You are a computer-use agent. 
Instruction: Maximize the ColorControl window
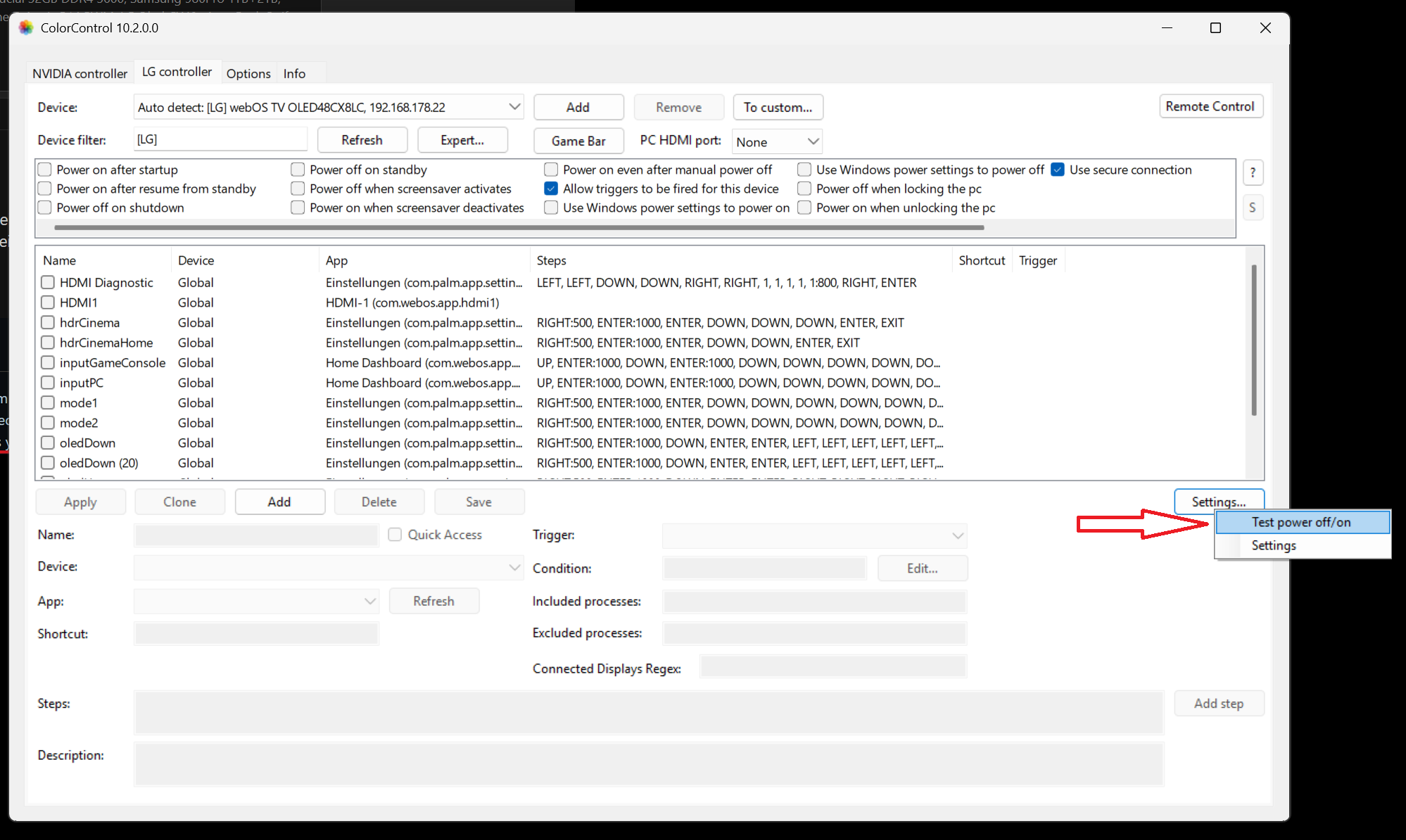coord(1215,27)
